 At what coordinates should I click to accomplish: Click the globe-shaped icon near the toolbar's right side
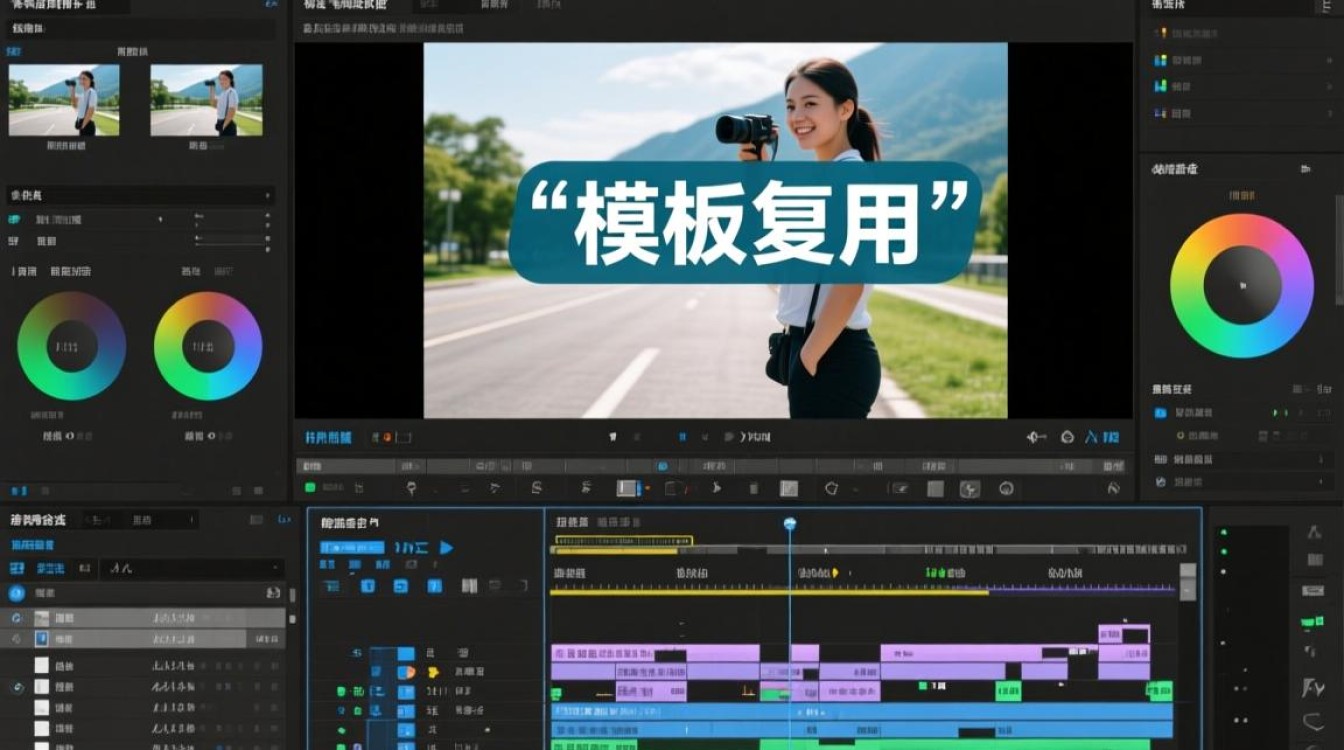coord(1006,488)
